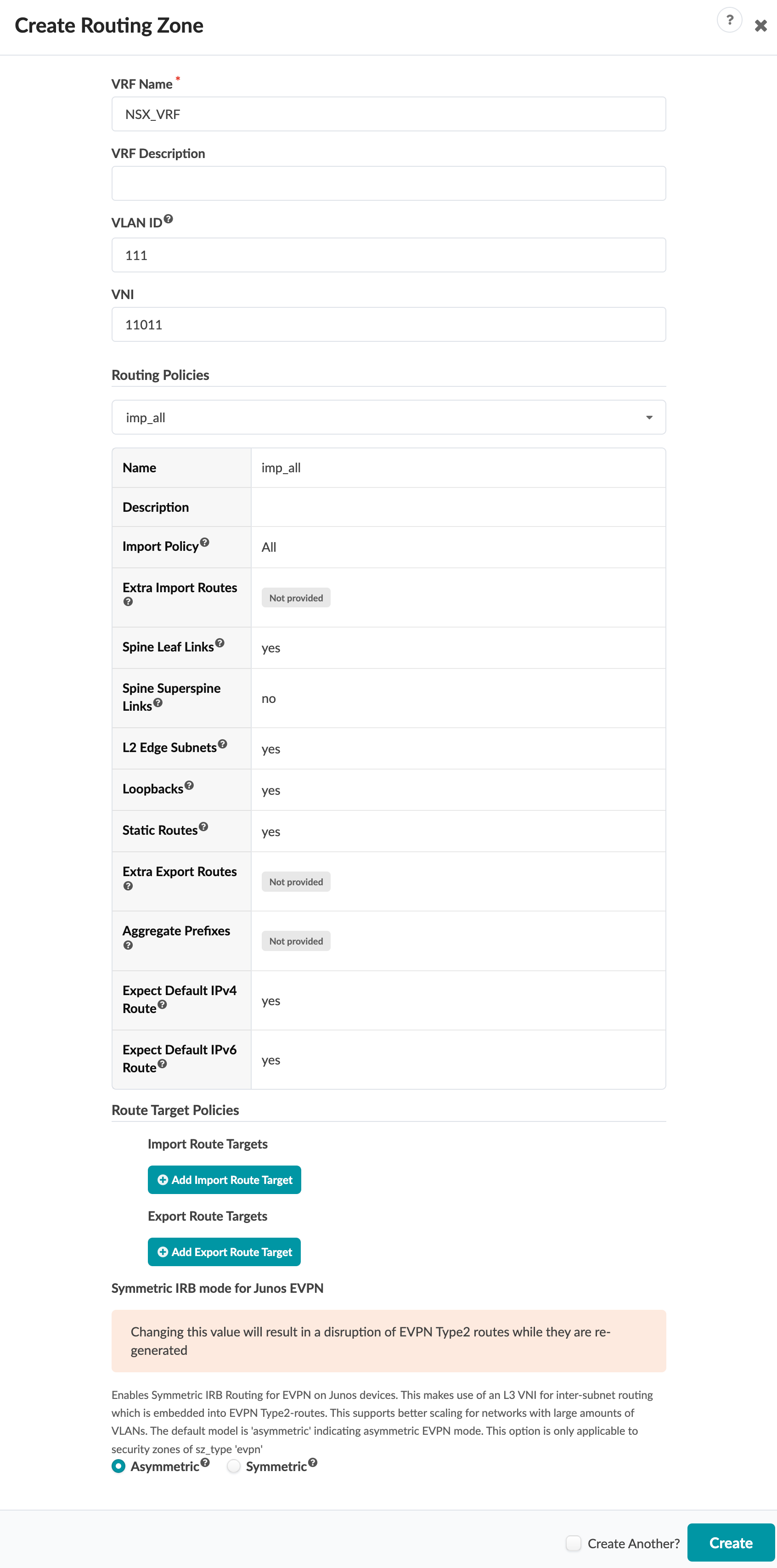Click the Extra Export Routes help icon
Image resolution: width=777 pixels, height=1568 pixels.
coord(128,886)
